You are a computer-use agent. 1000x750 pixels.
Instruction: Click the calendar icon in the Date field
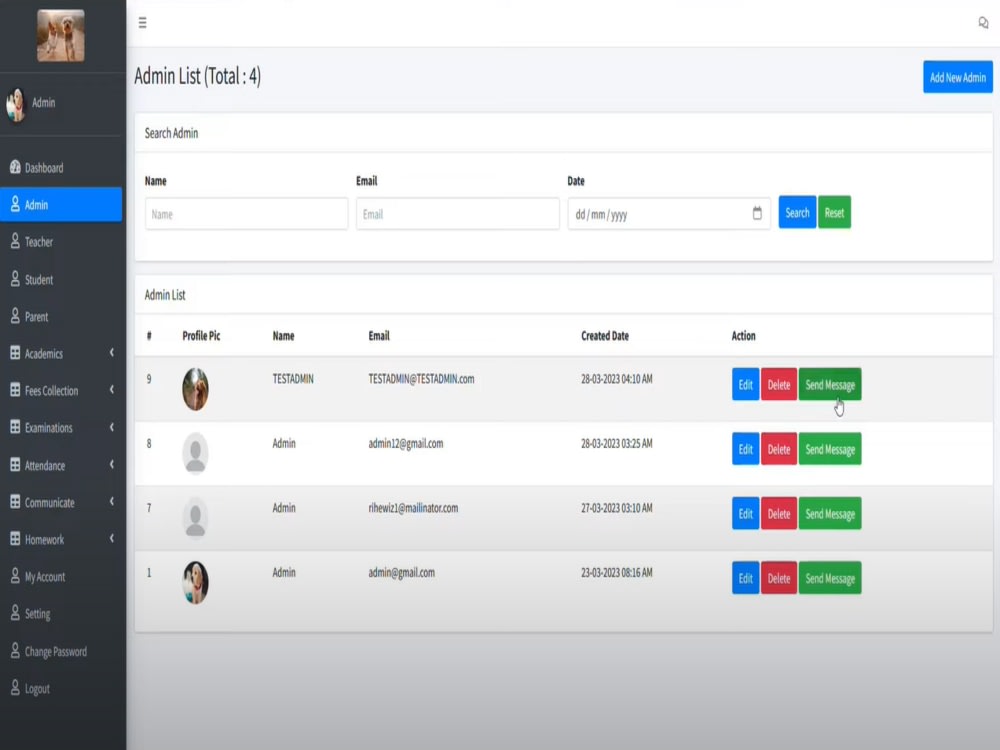pos(758,212)
